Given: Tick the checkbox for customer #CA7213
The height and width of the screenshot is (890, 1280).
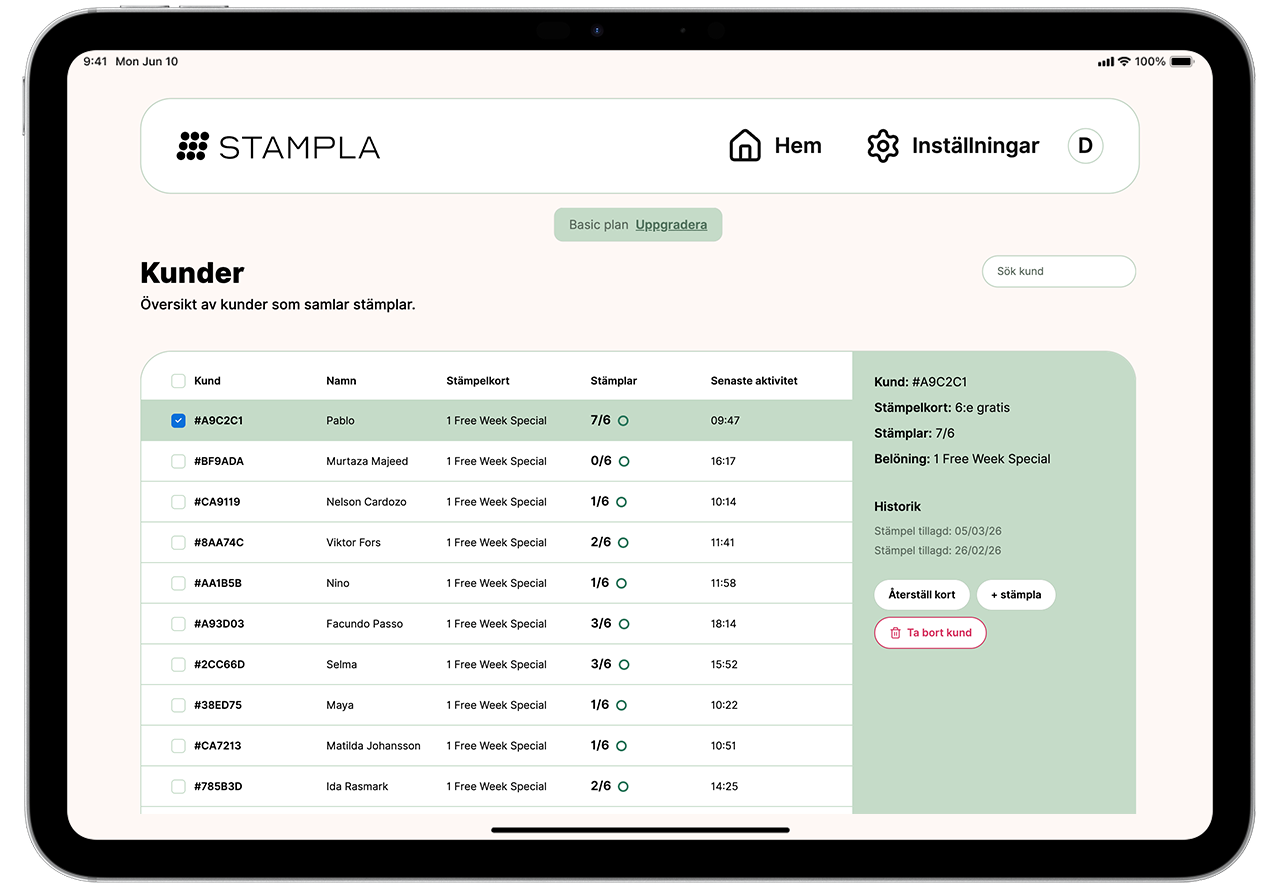Looking at the screenshot, I should [178, 746].
